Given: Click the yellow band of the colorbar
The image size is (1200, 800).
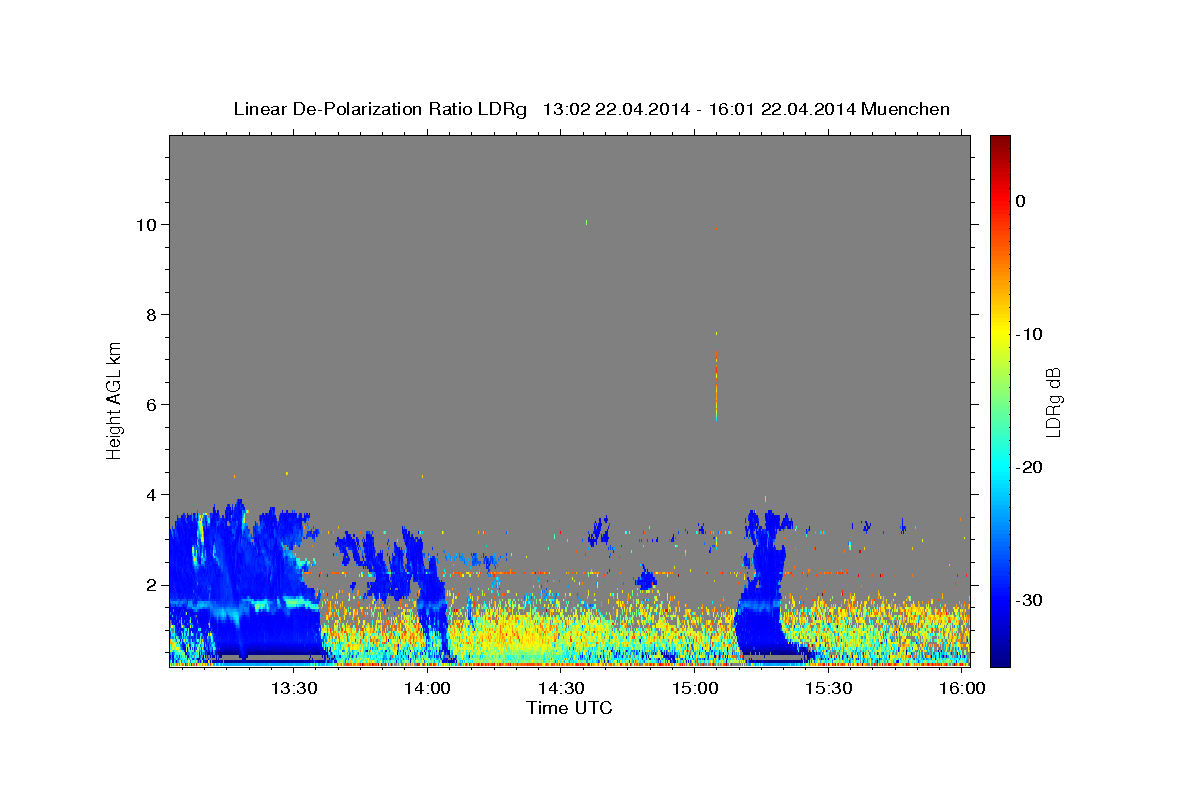Looking at the screenshot, I should coord(1000,330).
